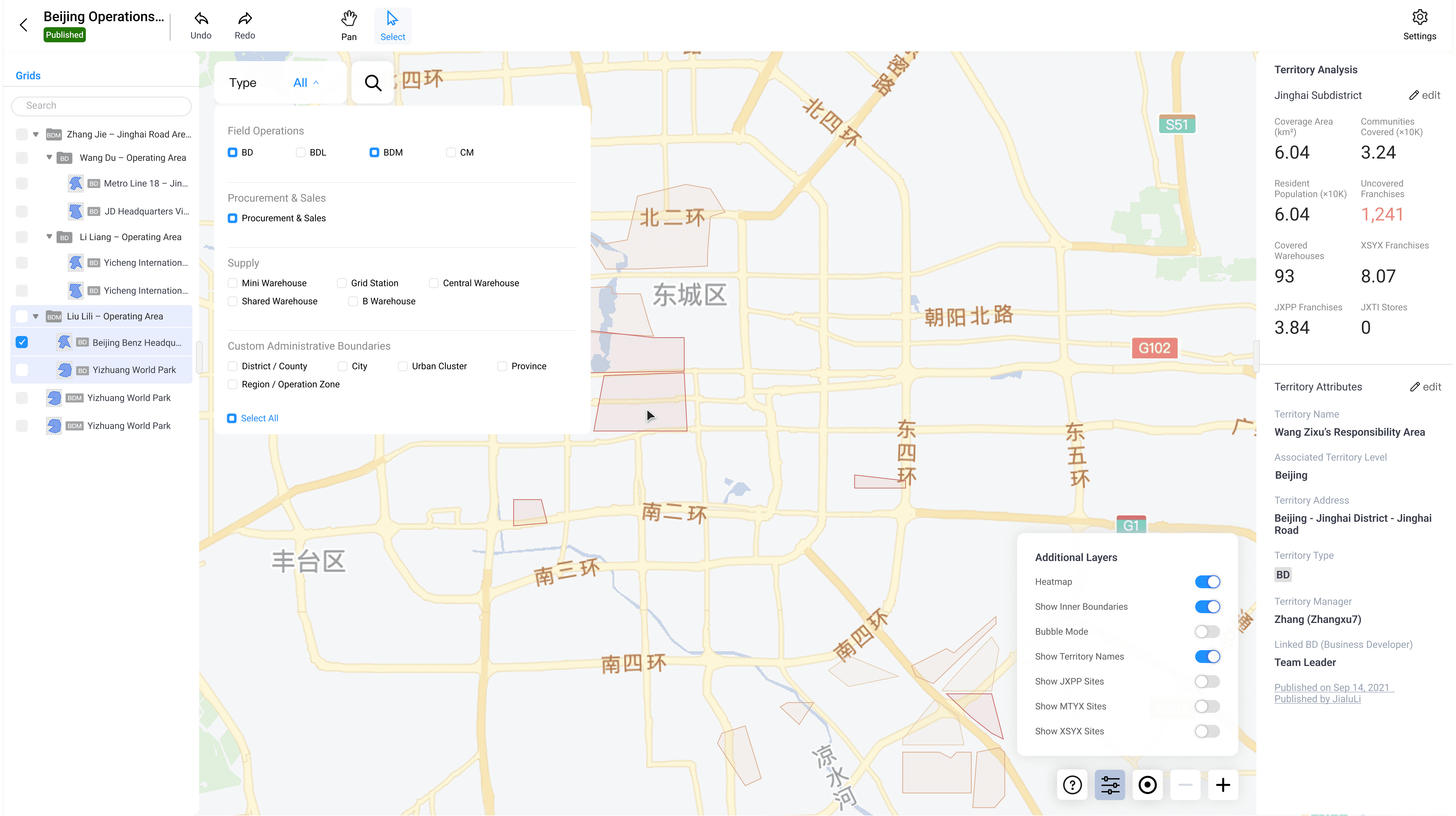Click the map search magnifier icon

[373, 83]
